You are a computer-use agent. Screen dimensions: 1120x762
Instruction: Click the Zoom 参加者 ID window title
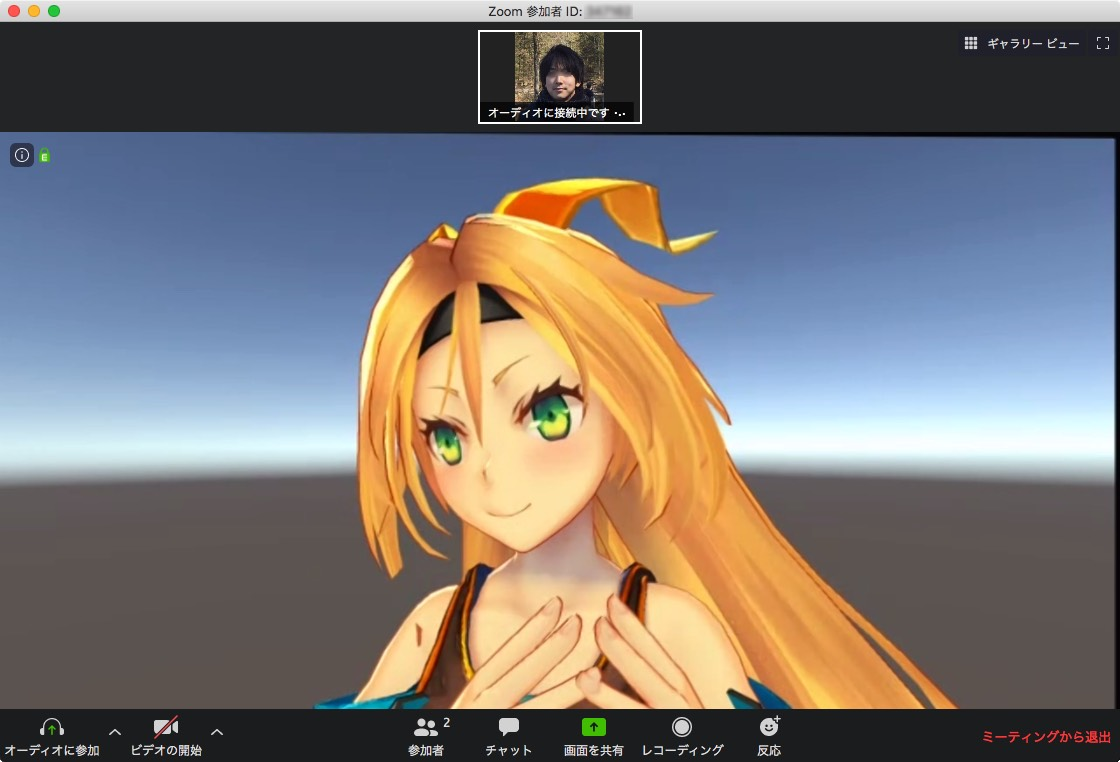point(560,11)
